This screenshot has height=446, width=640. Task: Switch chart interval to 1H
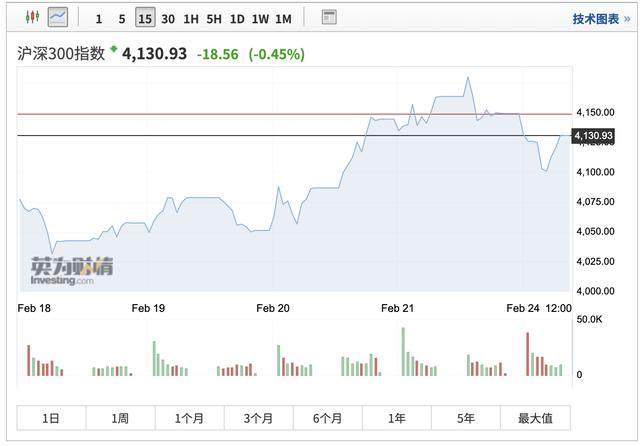pyautogui.click(x=190, y=18)
